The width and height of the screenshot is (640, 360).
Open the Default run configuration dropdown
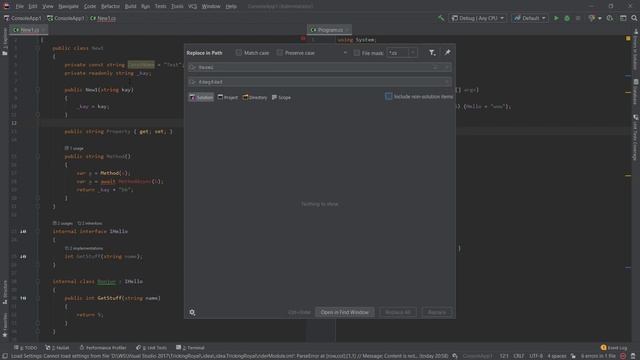tap(529, 18)
